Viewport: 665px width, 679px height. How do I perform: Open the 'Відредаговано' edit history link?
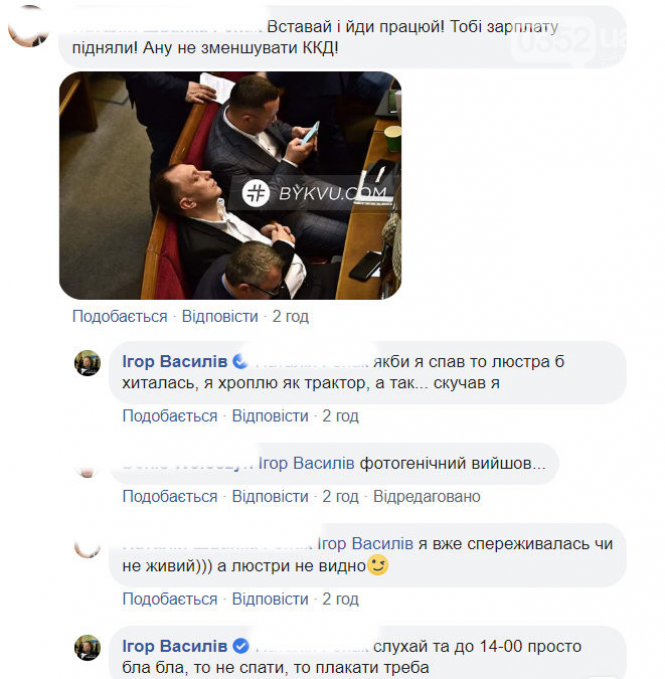426,496
